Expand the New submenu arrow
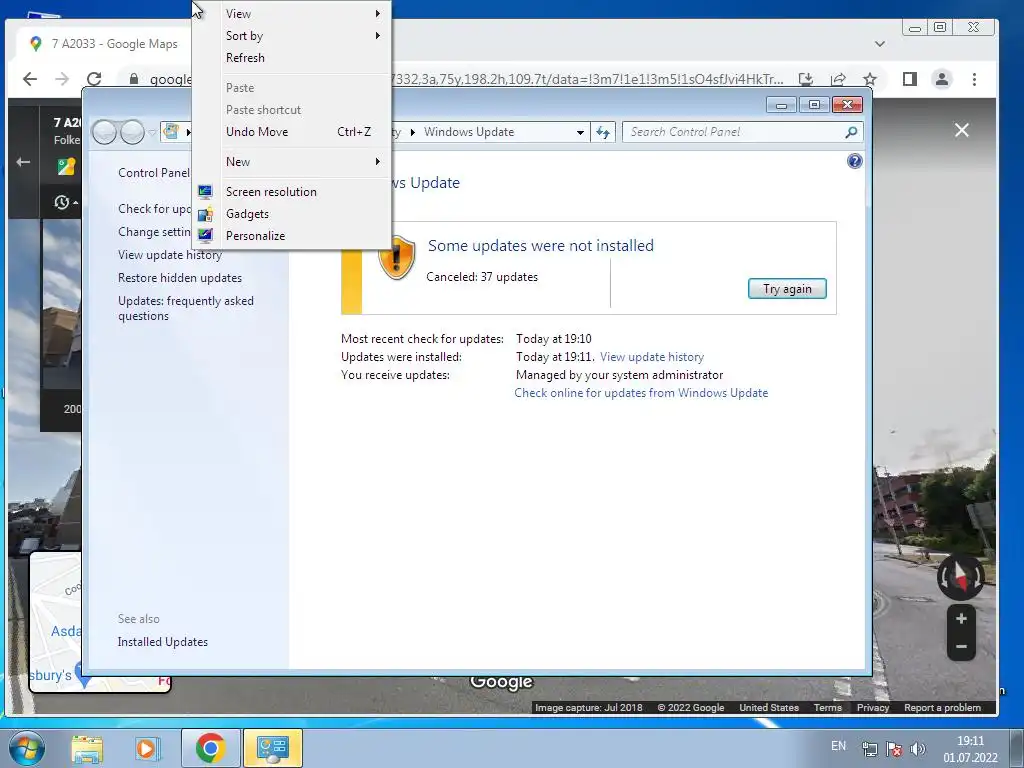Viewport: 1024px width, 768px height. [377, 161]
